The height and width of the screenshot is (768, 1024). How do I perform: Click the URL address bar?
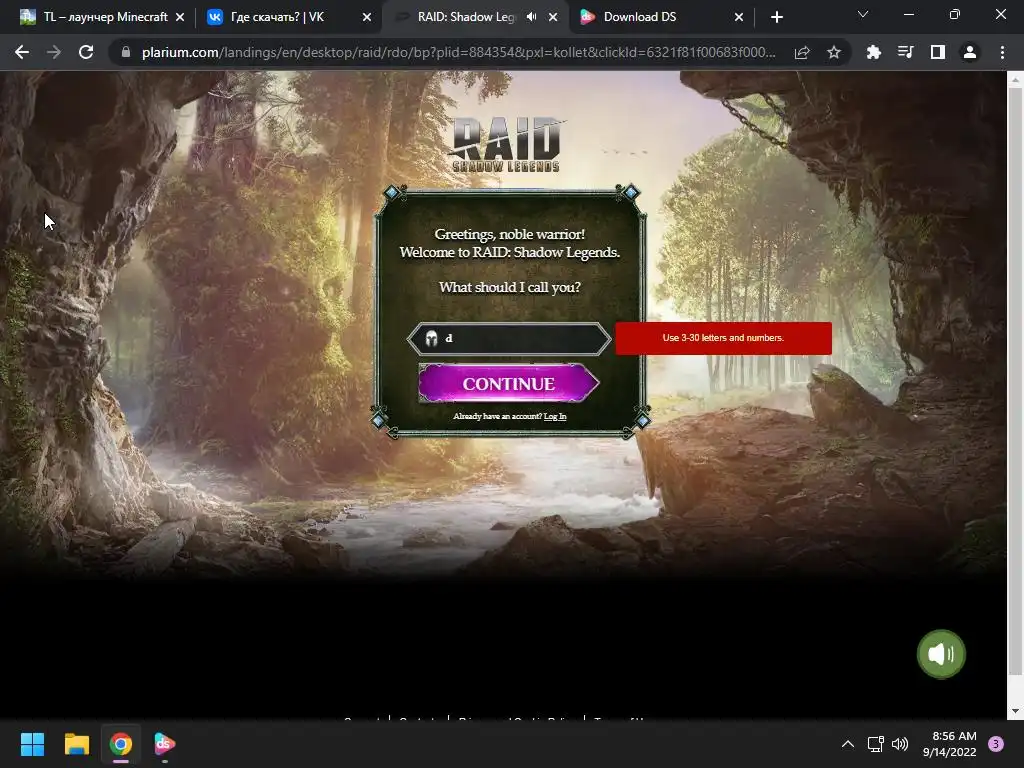click(457, 52)
